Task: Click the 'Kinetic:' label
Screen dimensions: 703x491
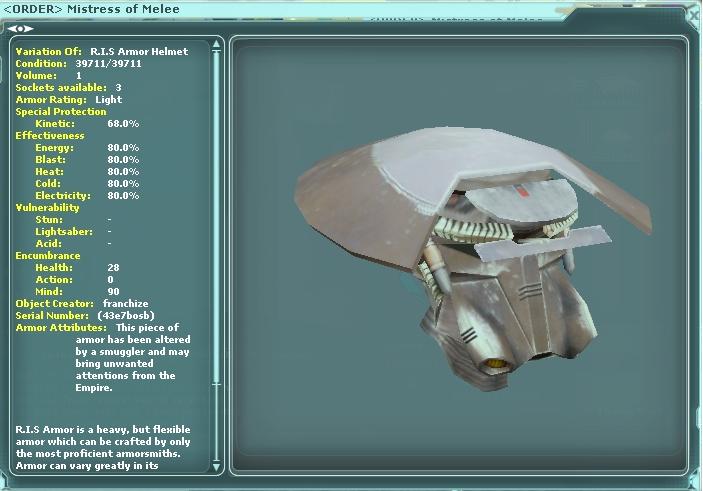Action: click(55, 124)
